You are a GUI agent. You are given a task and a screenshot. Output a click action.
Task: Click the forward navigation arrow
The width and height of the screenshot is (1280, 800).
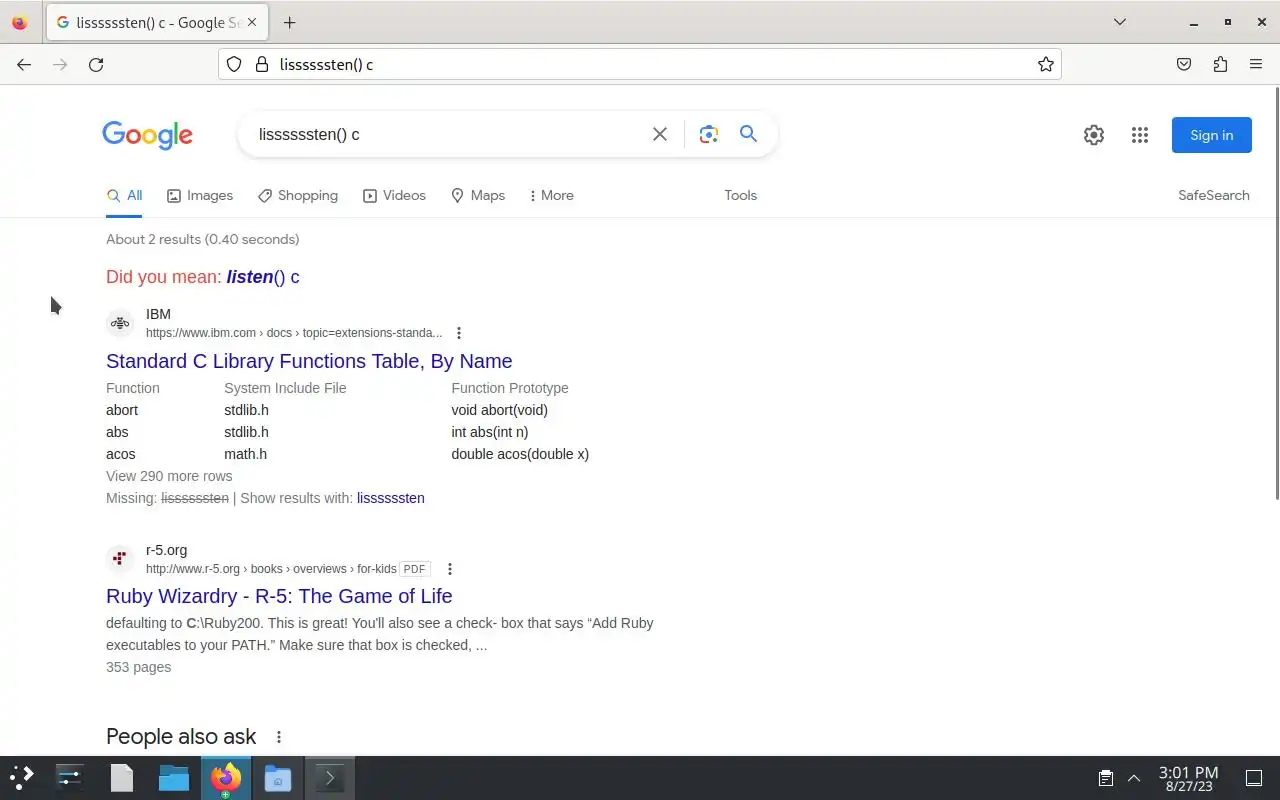(x=60, y=64)
